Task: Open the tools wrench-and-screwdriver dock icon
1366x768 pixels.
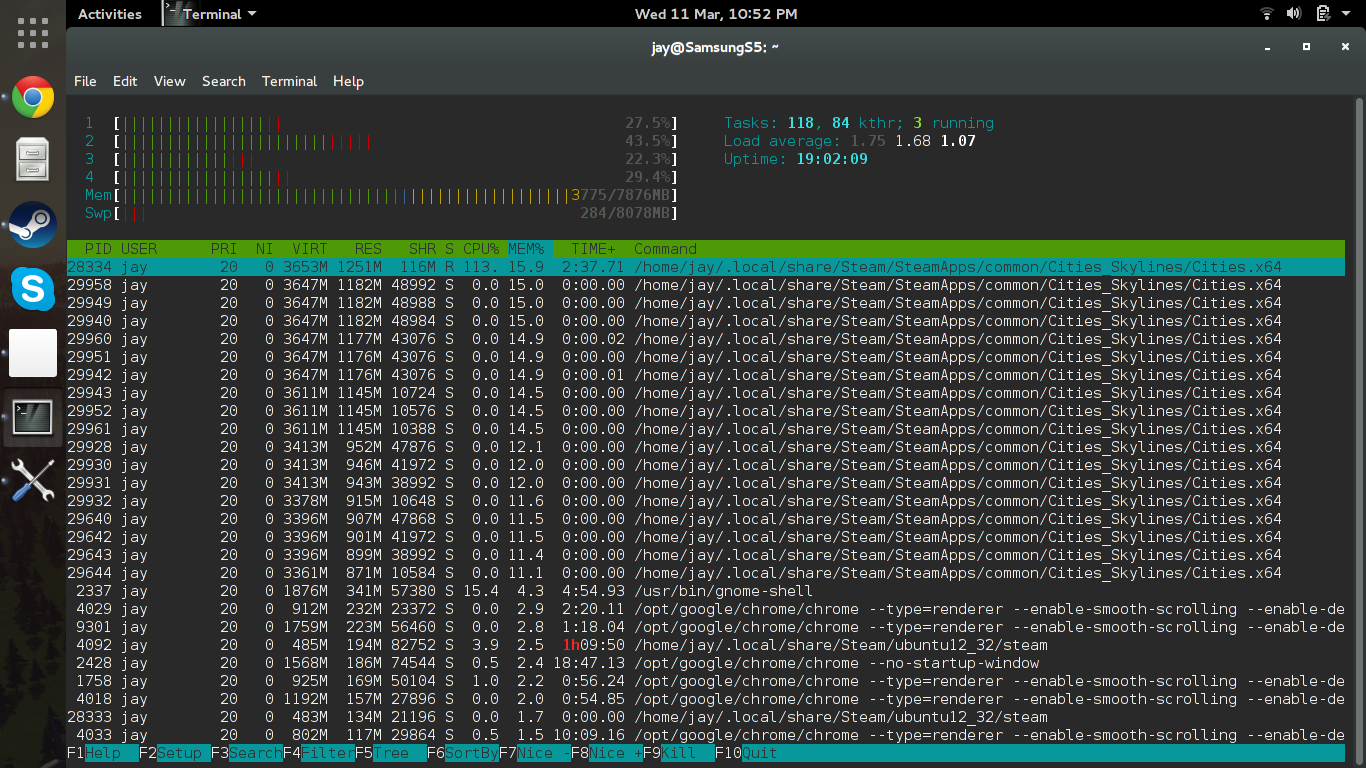Action: point(33,481)
